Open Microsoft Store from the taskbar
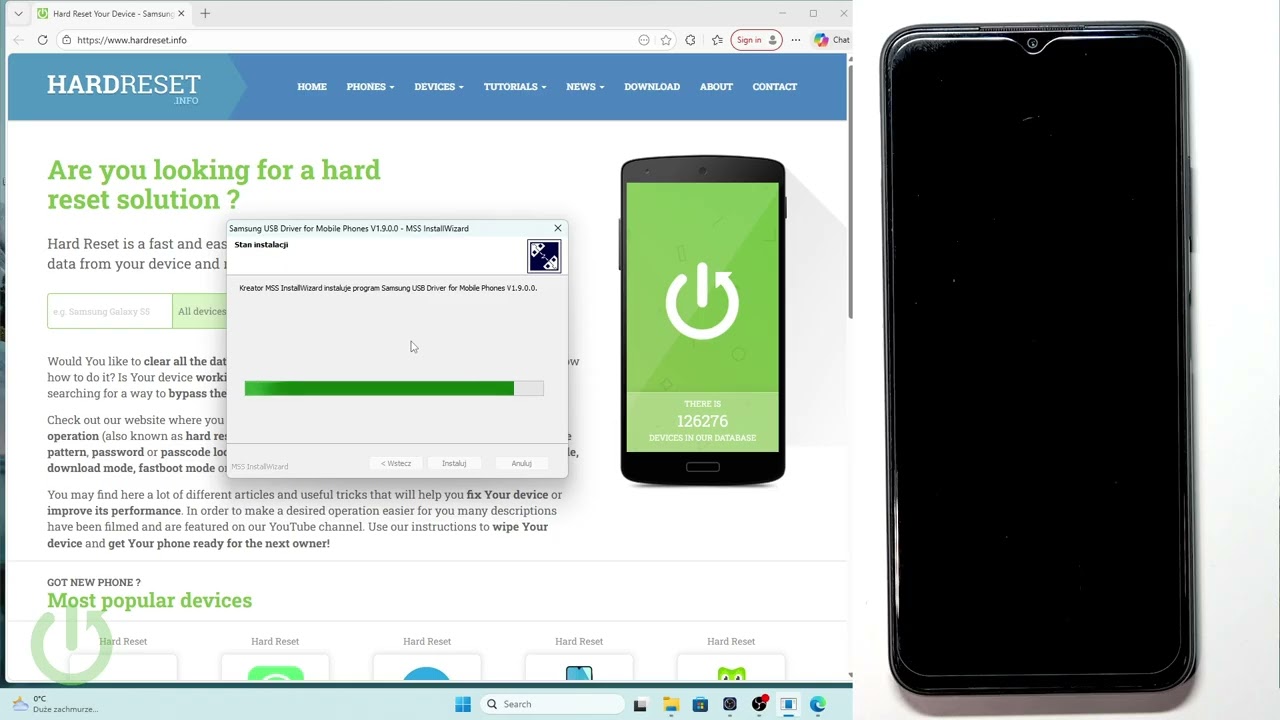Image resolution: width=1280 pixels, height=720 pixels. [x=700, y=704]
